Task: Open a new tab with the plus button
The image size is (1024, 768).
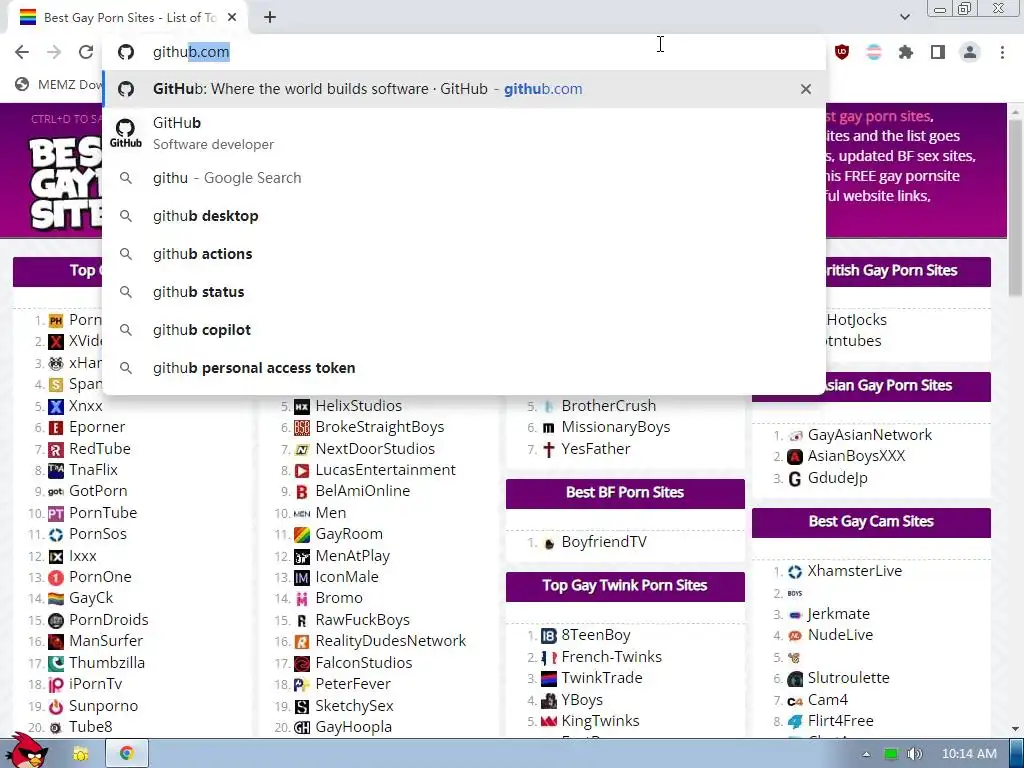Action: click(270, 18)
